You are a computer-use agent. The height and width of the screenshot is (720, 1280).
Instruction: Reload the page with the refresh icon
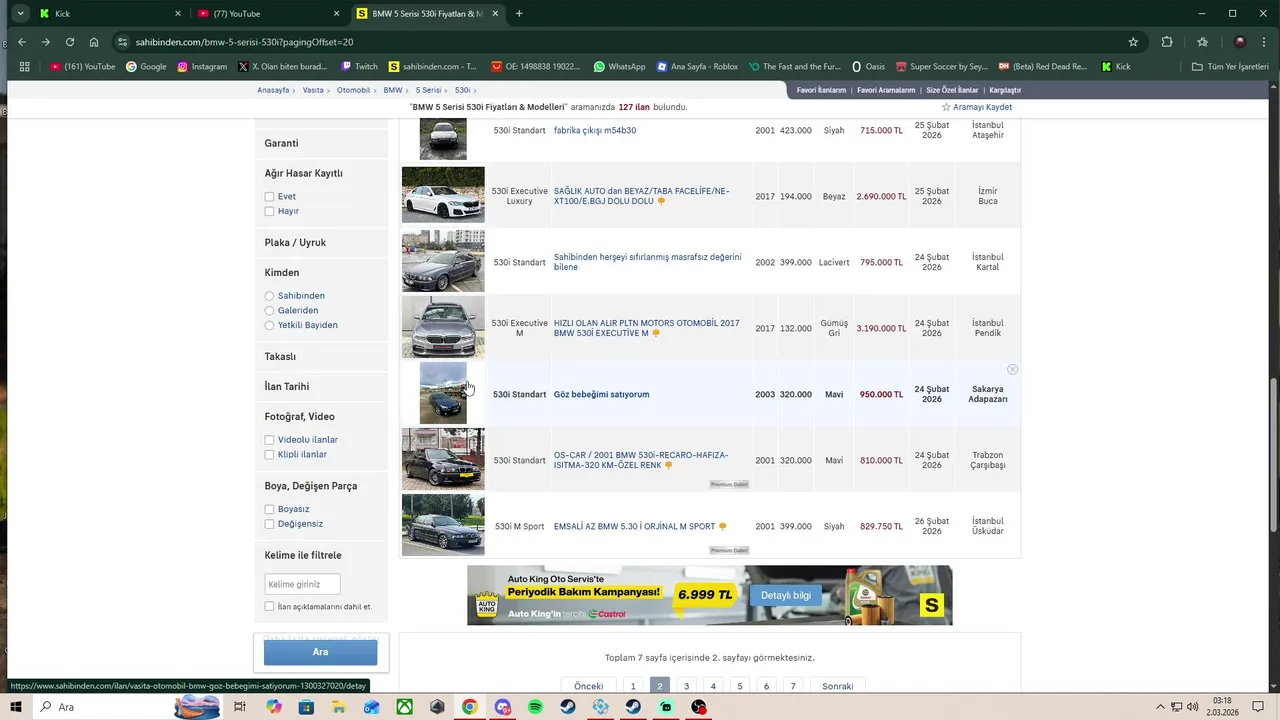coord(70,42)
